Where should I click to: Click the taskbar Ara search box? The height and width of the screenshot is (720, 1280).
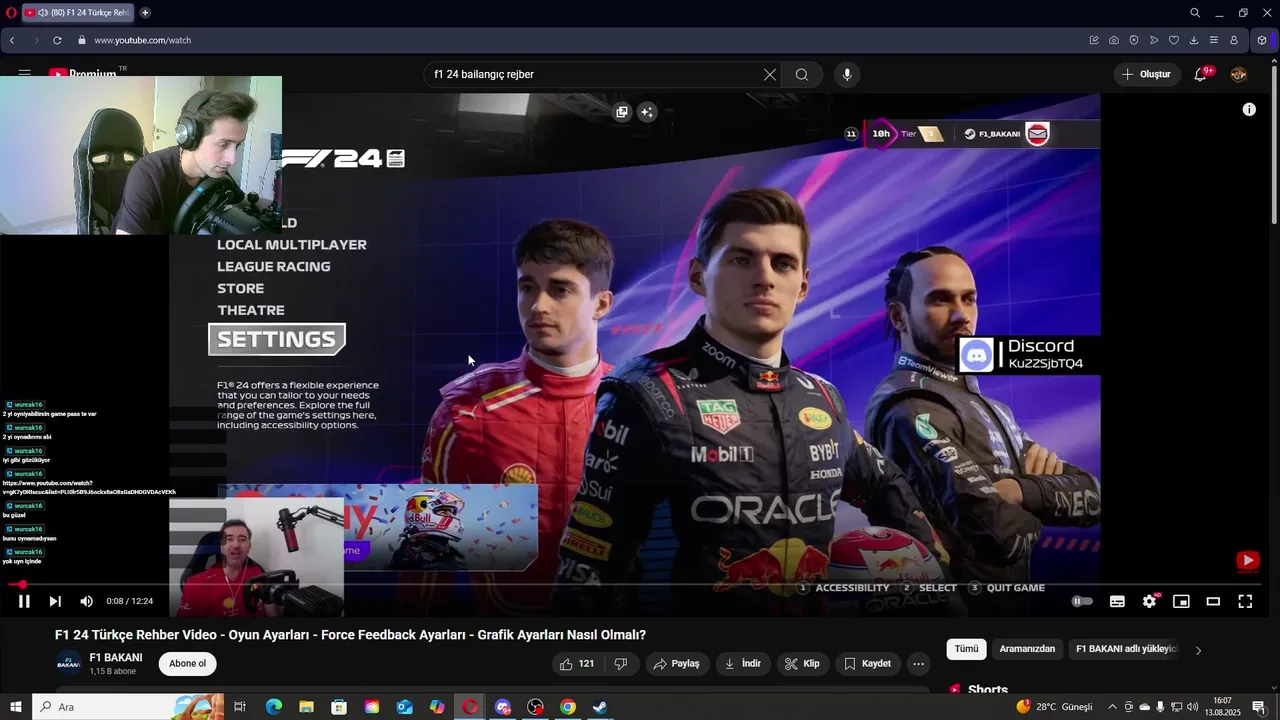tap(130, 707)
